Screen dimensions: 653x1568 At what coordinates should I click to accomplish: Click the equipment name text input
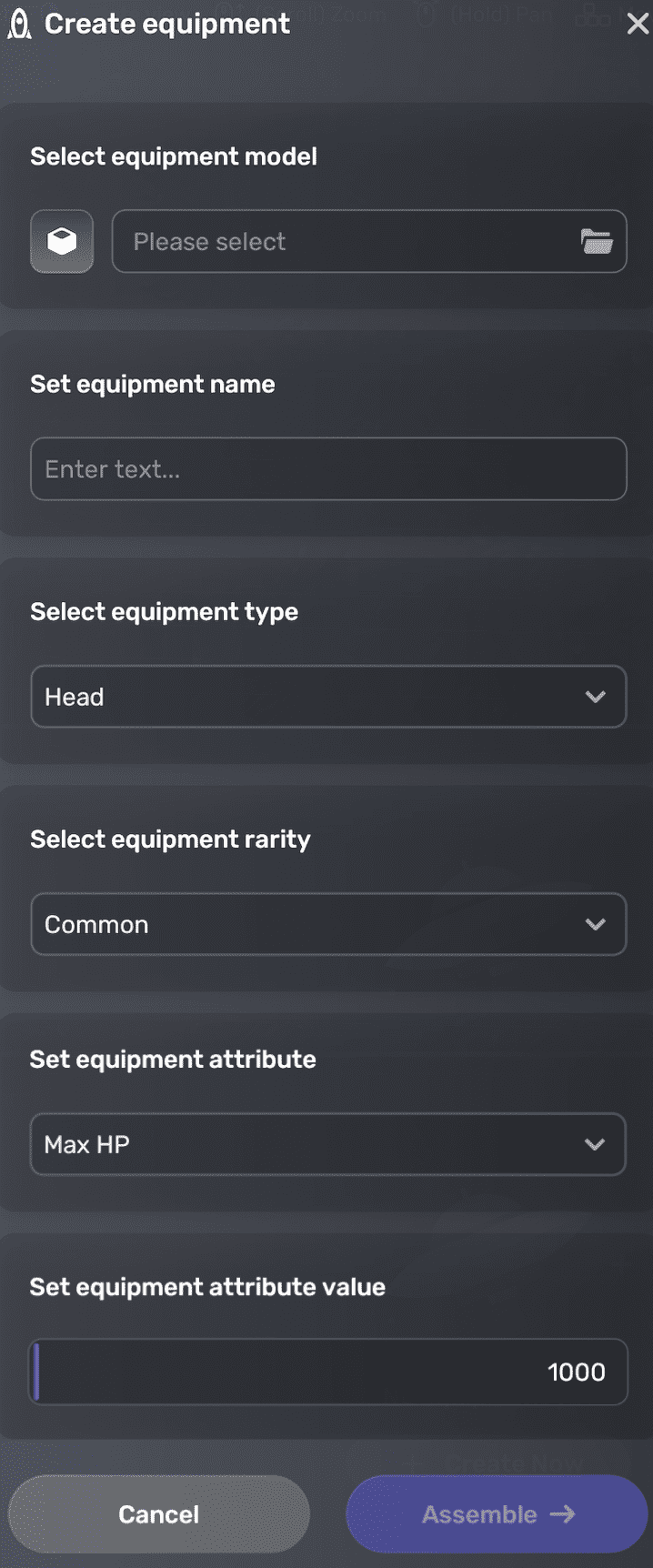pyautogui.click(x=328, y=468)
